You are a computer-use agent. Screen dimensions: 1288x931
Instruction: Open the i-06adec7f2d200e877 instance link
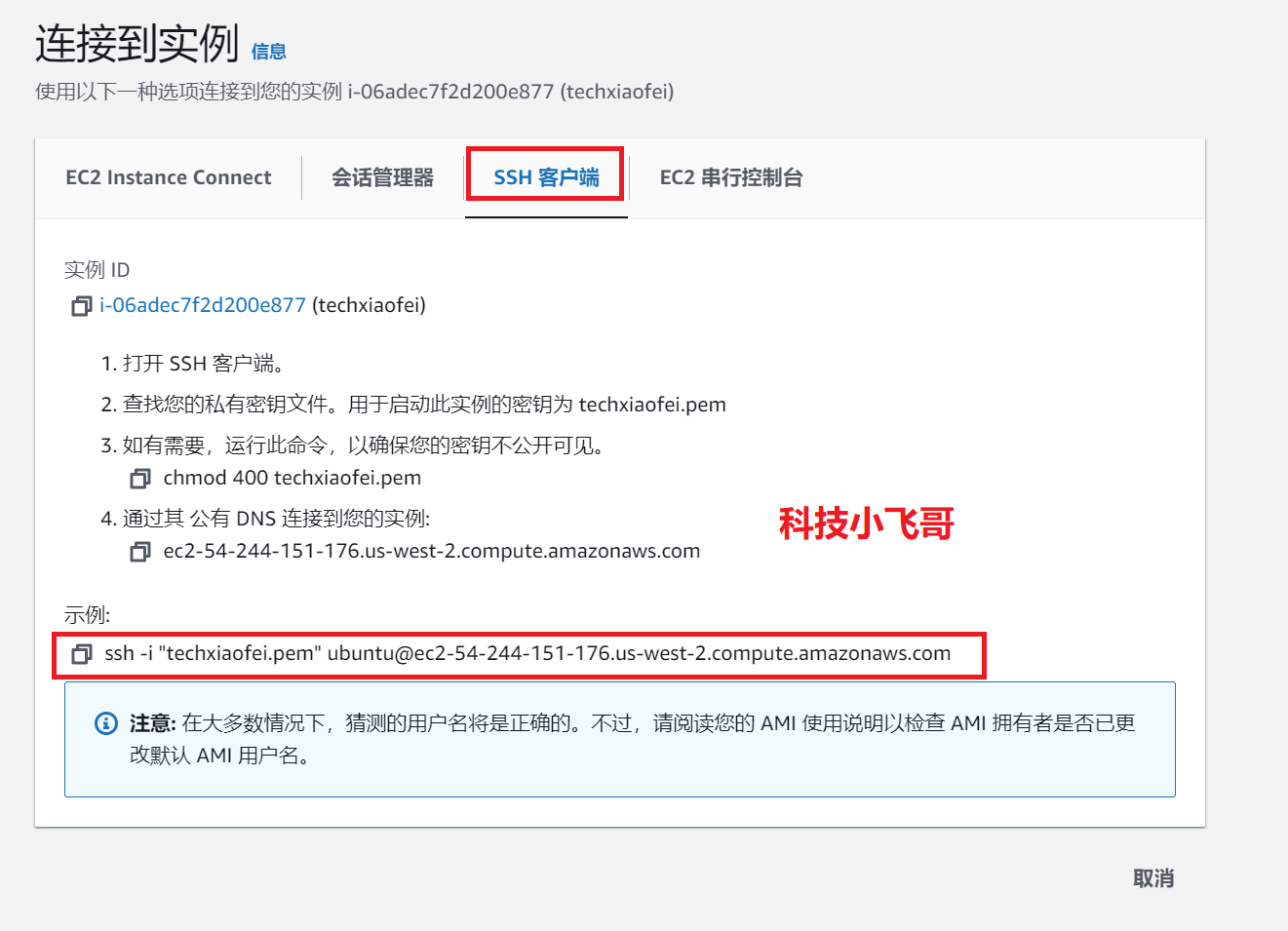[x=203, y=305]
